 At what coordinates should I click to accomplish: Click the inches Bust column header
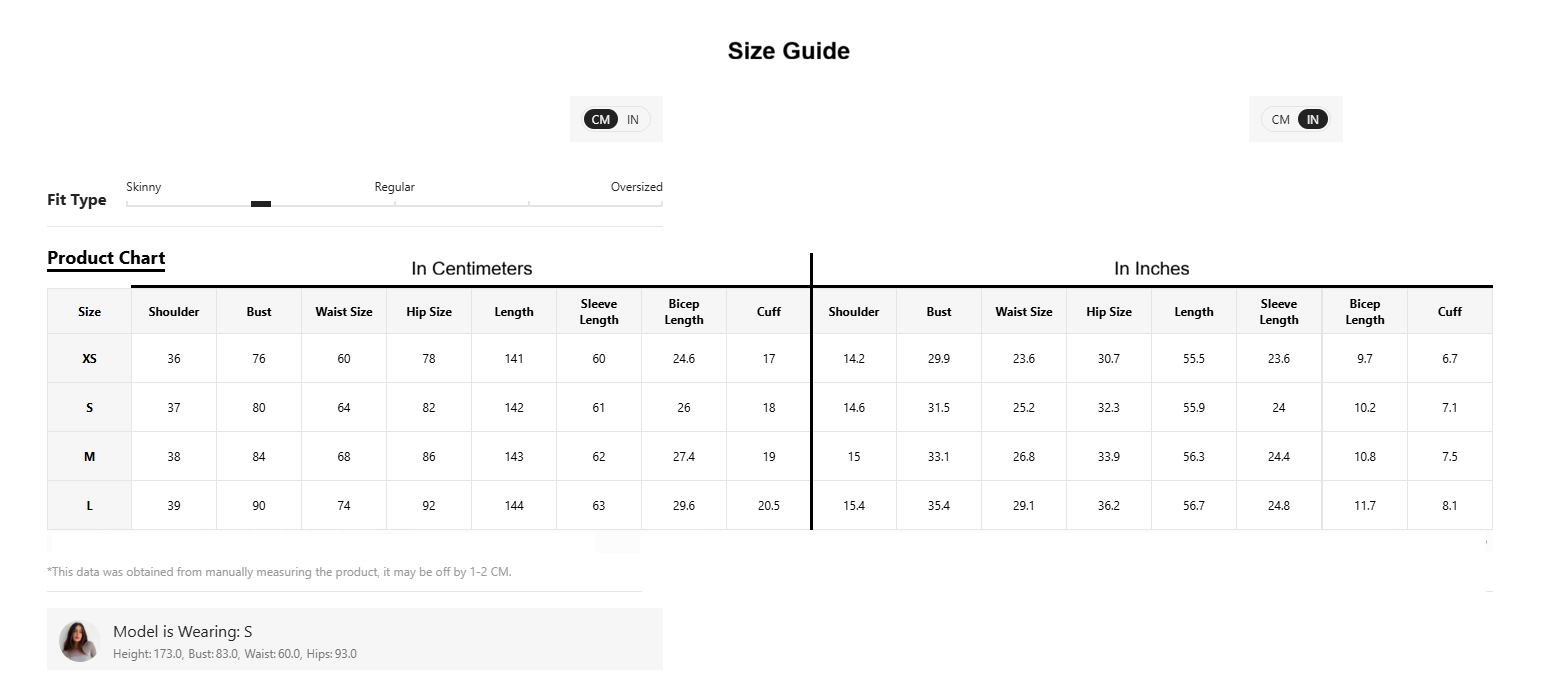pos(939,312)
